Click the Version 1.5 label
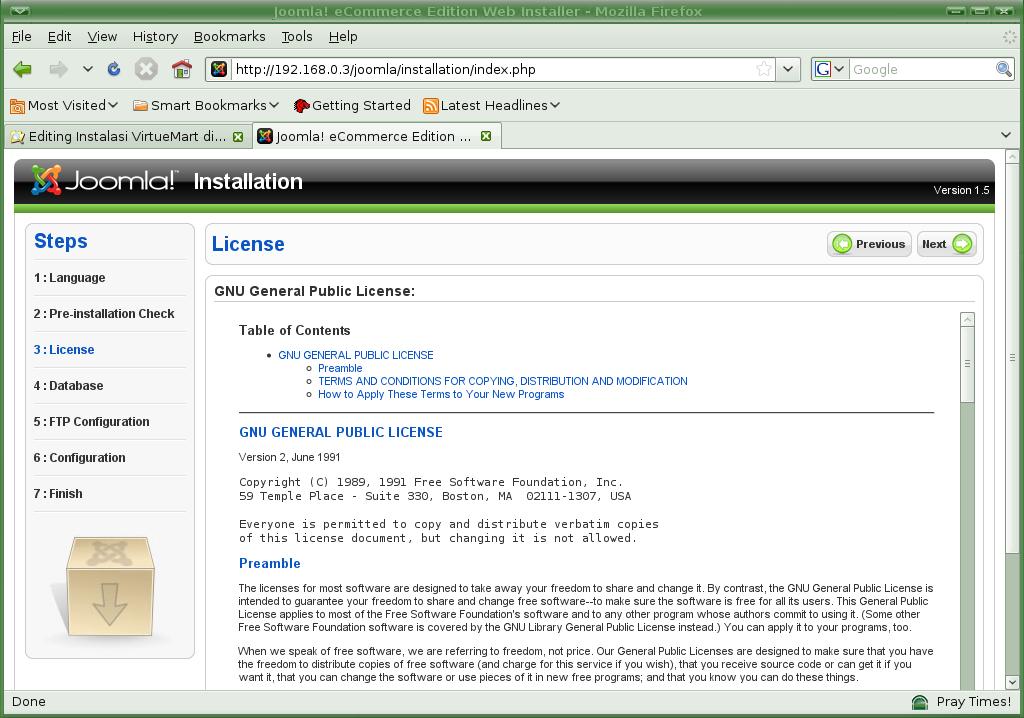Image resolution: width=1024 pixels, height=718 pixels. tap(961, 190)
